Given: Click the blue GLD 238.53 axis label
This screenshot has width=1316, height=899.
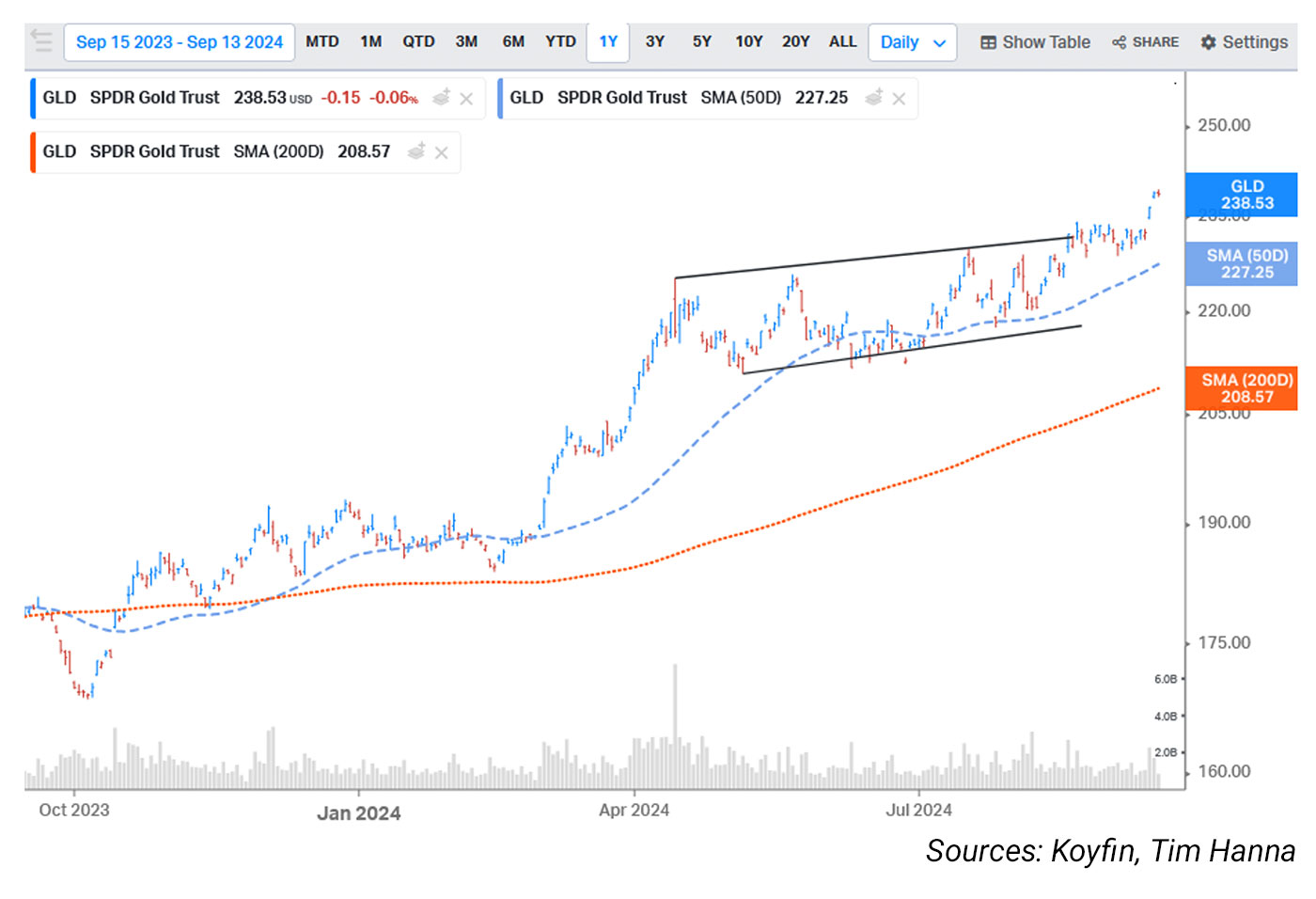Looking at the screenshot, I should coord(1246,195).
